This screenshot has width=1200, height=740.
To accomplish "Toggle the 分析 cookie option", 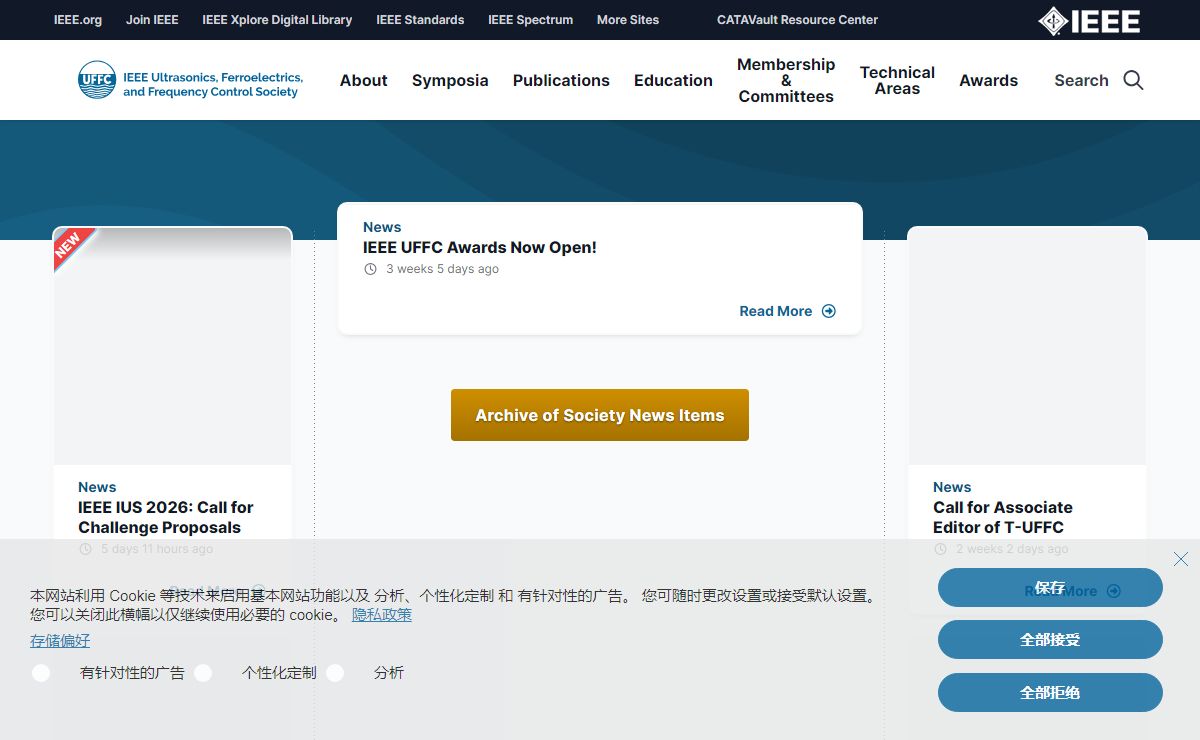I will 335,673.
